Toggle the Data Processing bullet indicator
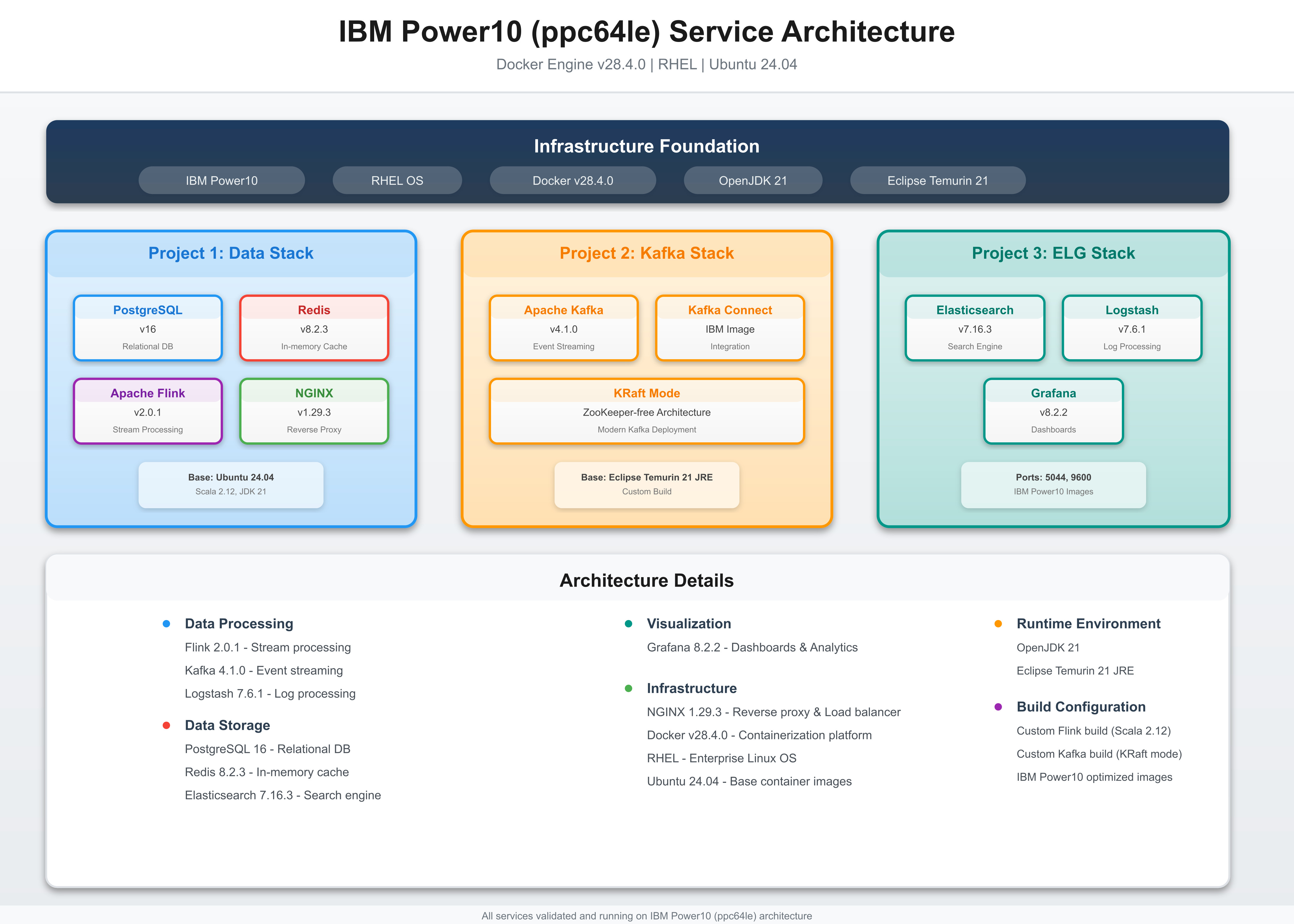 pos(166,624)
